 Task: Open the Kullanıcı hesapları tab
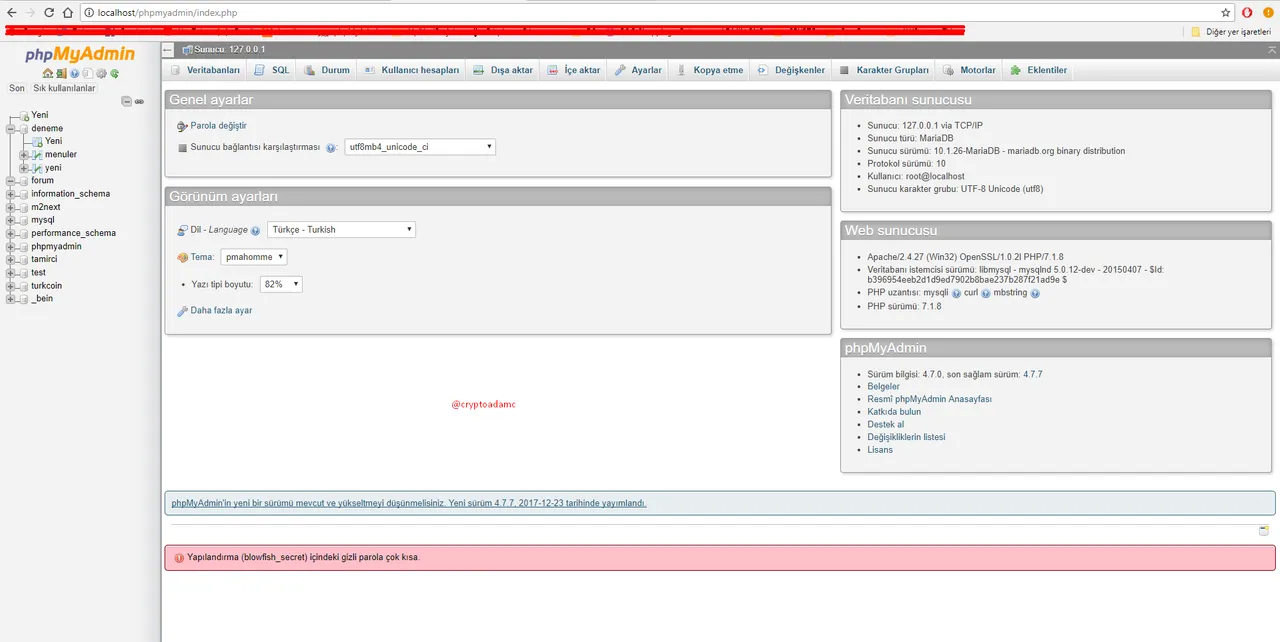pos(411,70)
